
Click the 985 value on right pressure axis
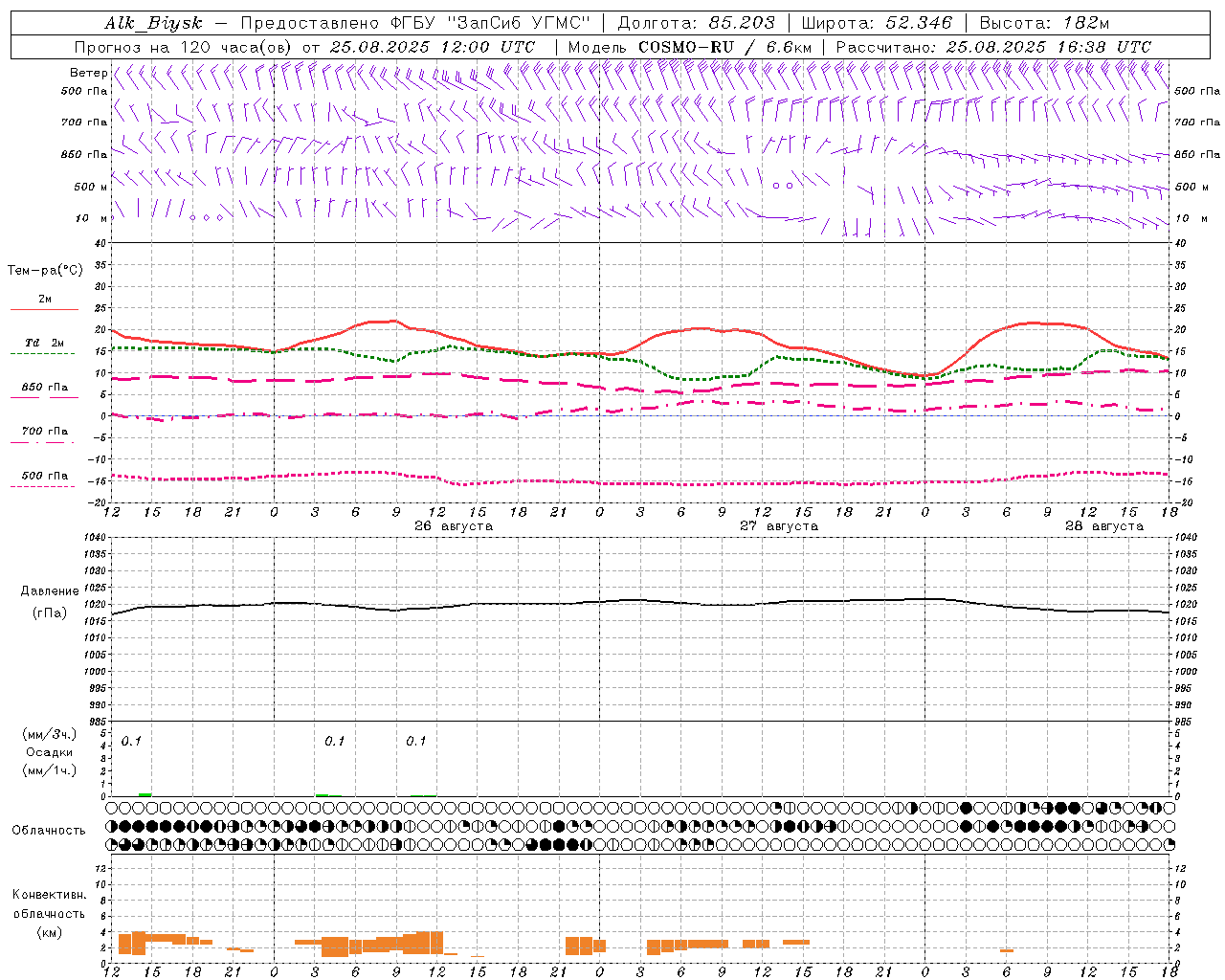1185,722
